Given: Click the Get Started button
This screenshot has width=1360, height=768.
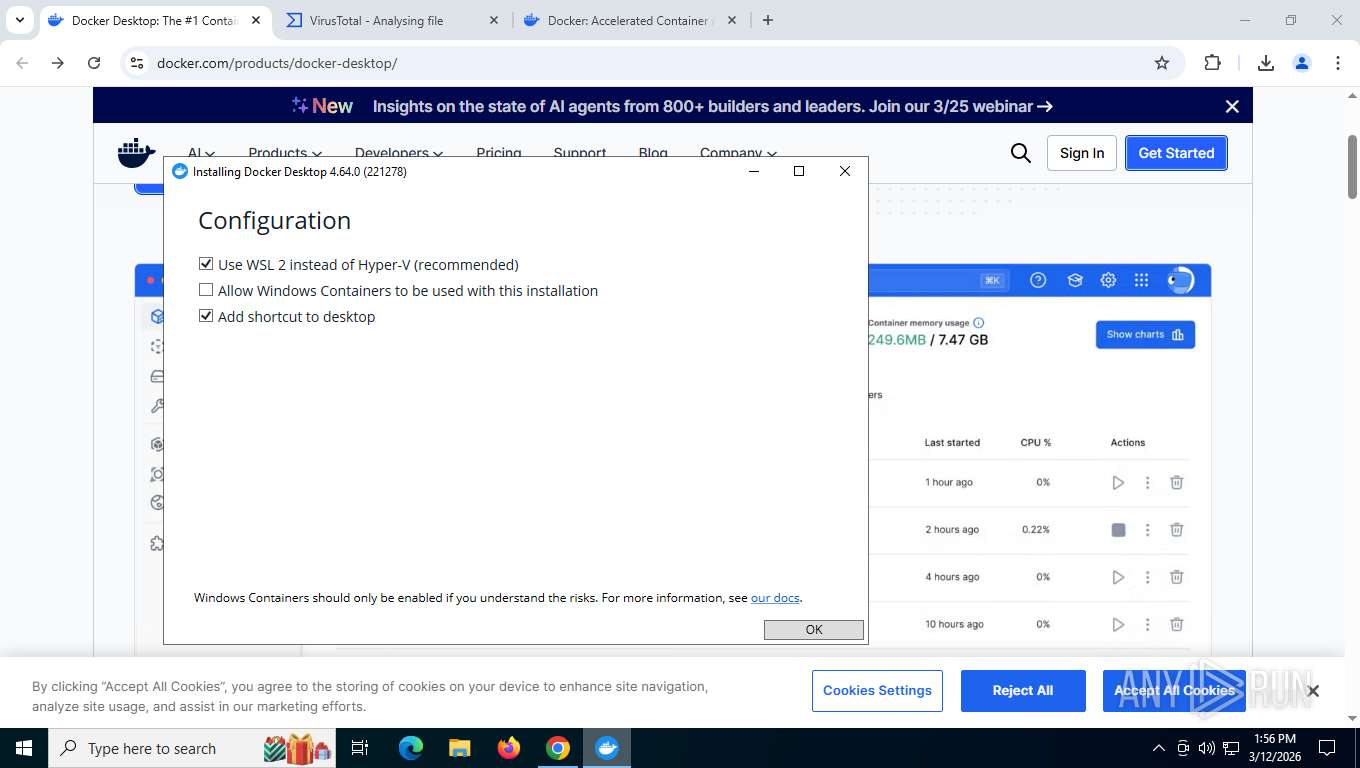Looking at the screenshot, I should (x=1176, y=153).
